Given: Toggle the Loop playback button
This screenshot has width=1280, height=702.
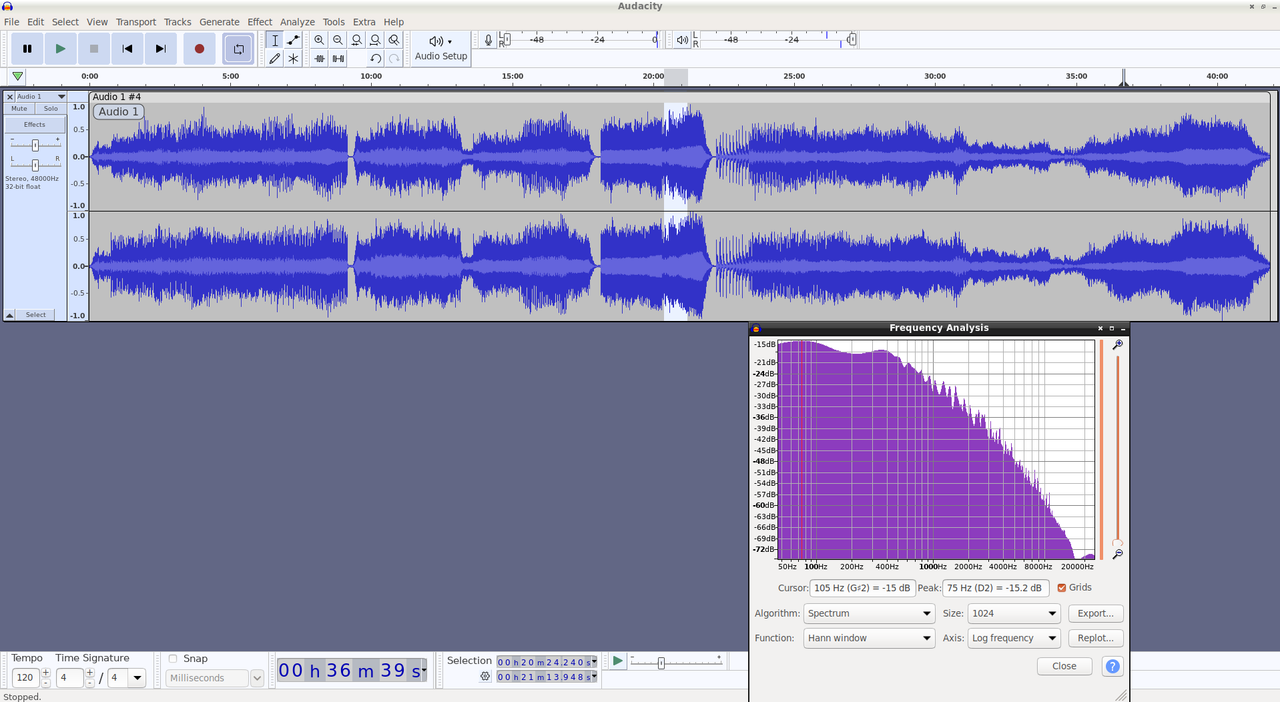Looking at the screenshot, I should point(238,48).
